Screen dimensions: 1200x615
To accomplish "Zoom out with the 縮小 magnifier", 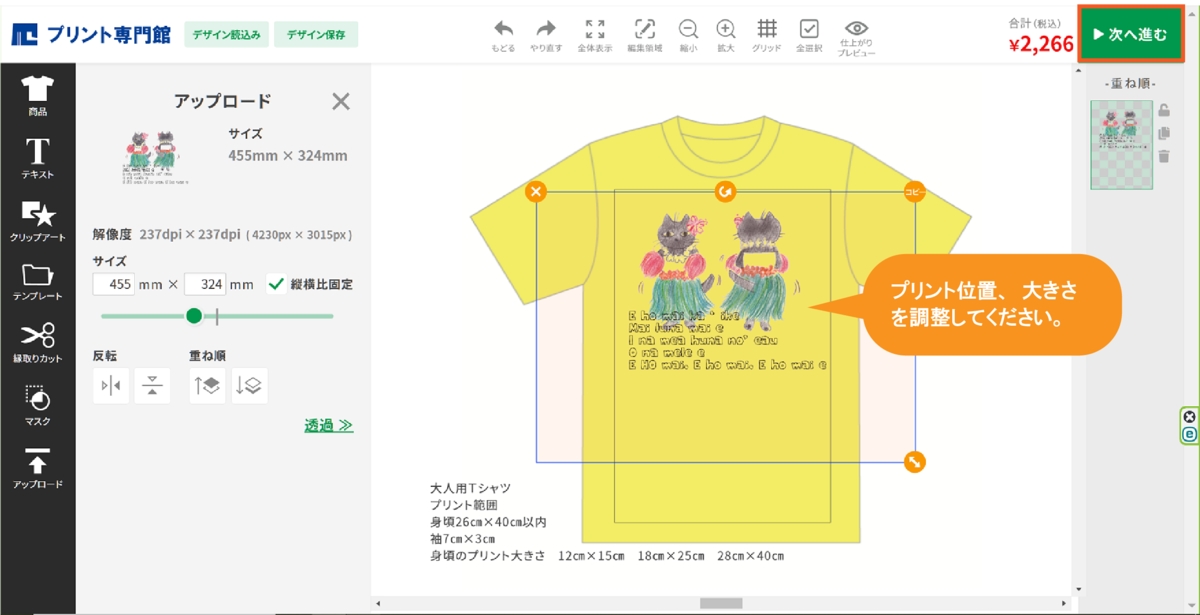I will [688, 35].
